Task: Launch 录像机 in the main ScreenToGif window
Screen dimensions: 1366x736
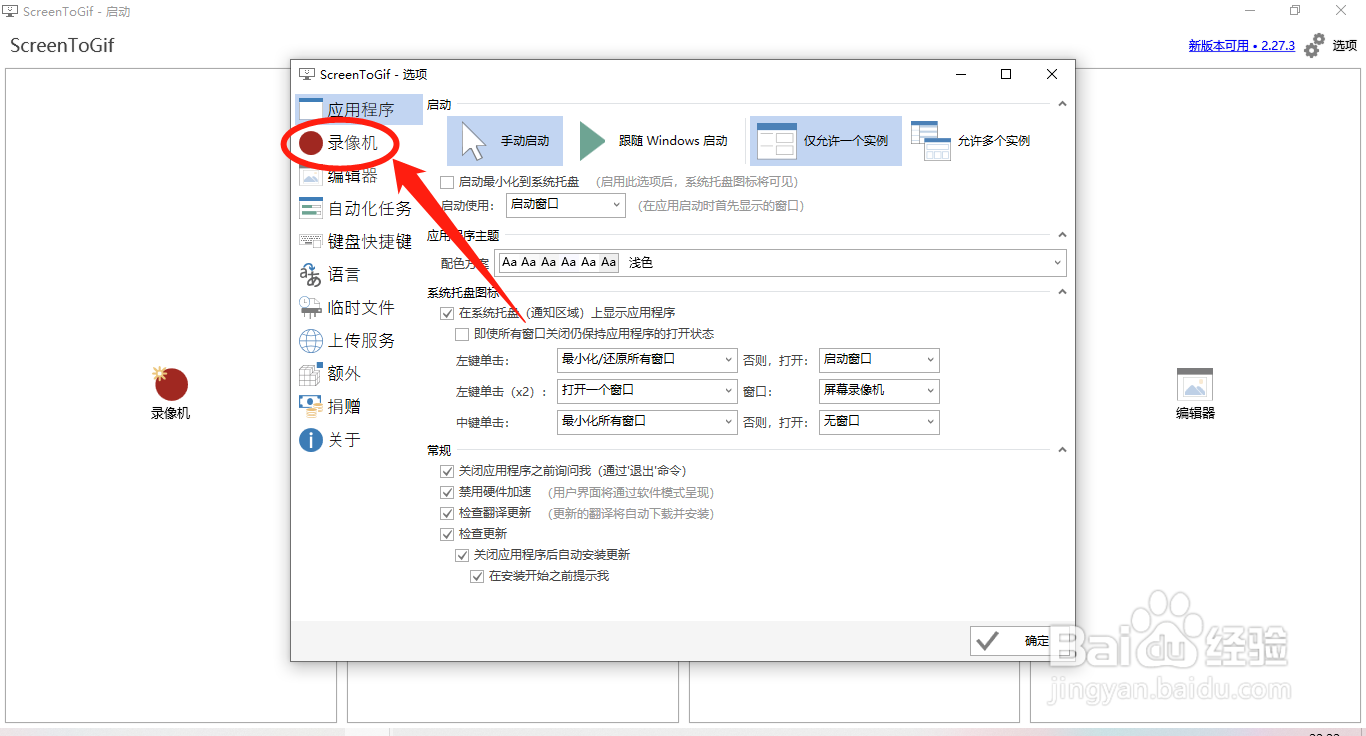Action: [171, 393]
